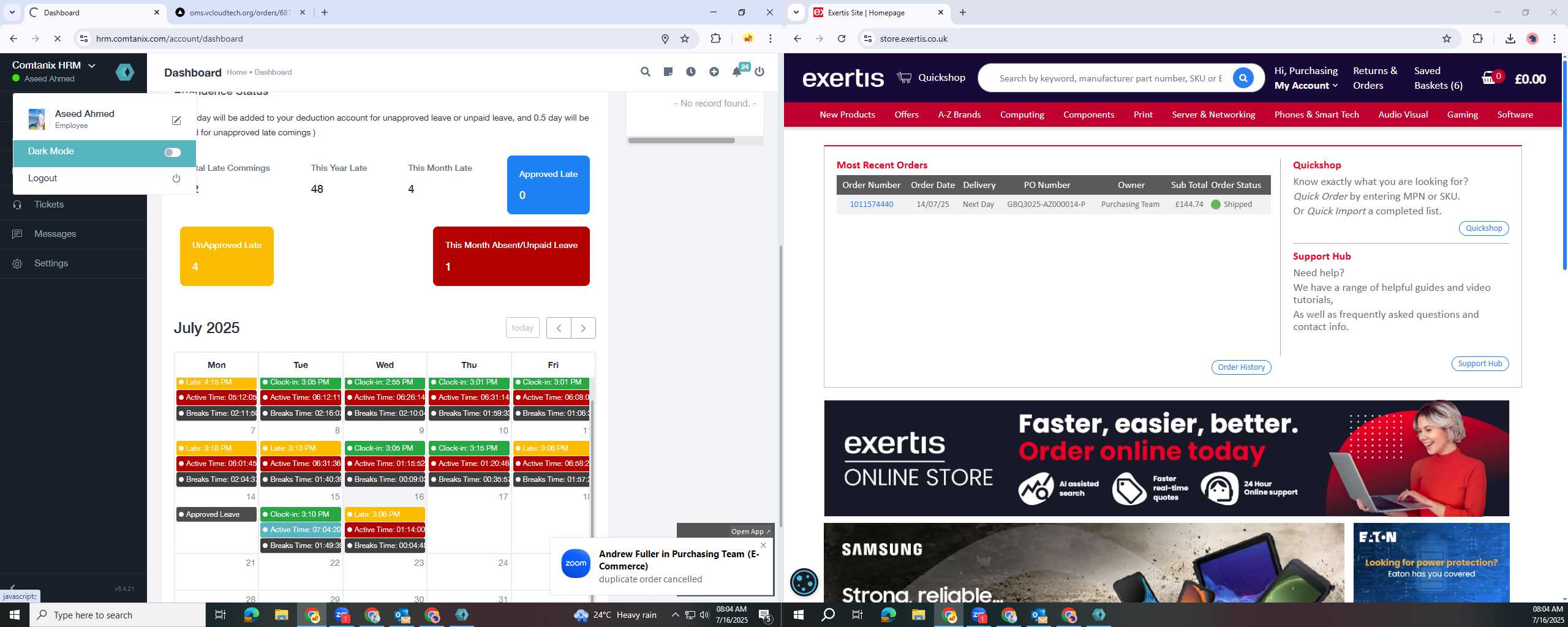Click the Approved Late blue card
The width and height of the screenshot is (1568, 627).
click(x=548, y=185)
